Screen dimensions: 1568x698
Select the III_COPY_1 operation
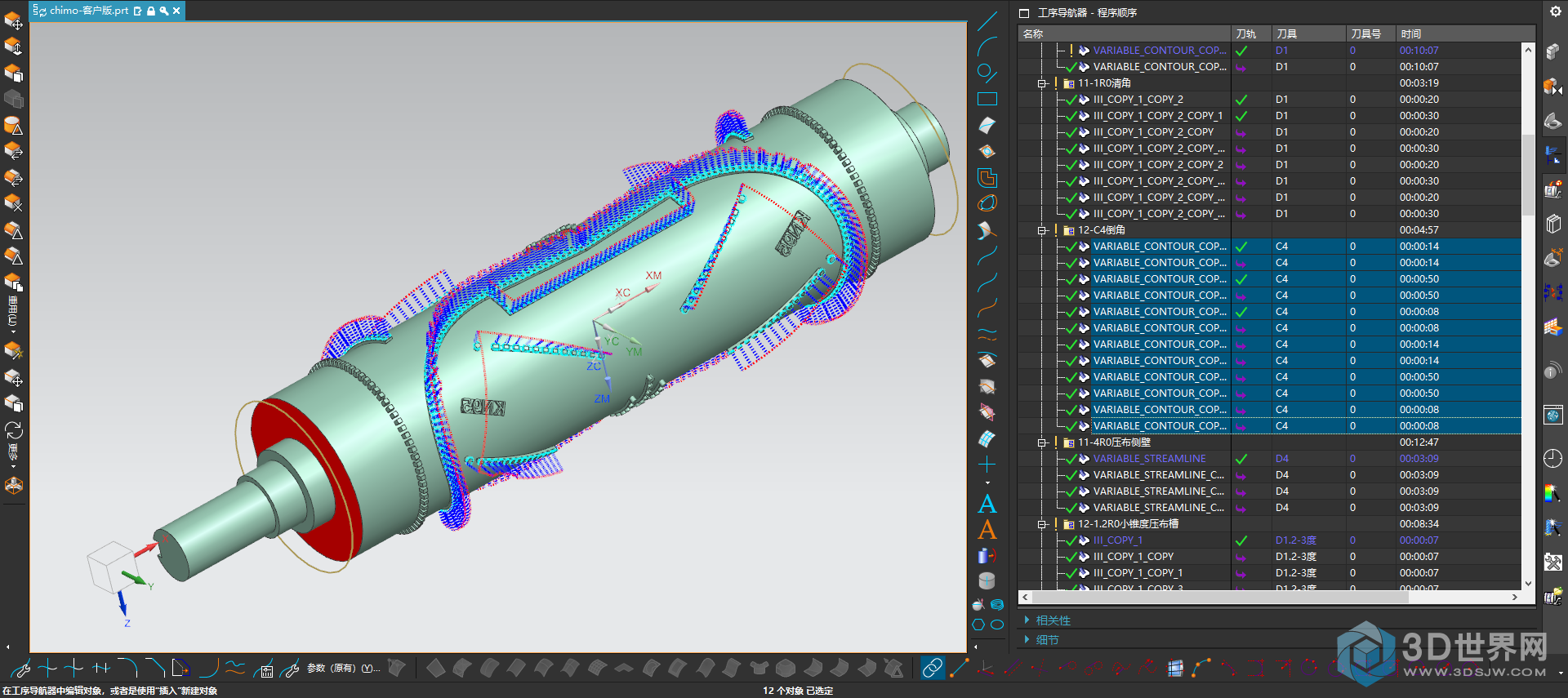(x=1118, y=540)
